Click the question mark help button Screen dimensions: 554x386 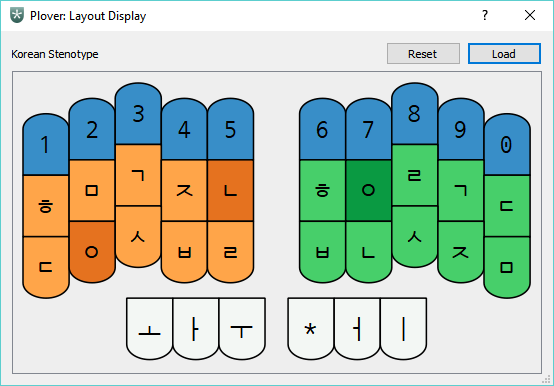(x=485, y=16)
